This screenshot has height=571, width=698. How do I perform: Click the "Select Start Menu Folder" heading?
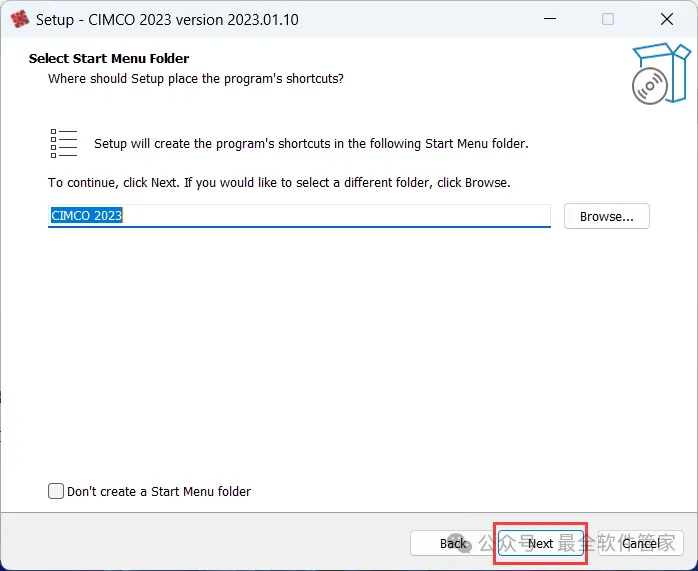[109, 58]
